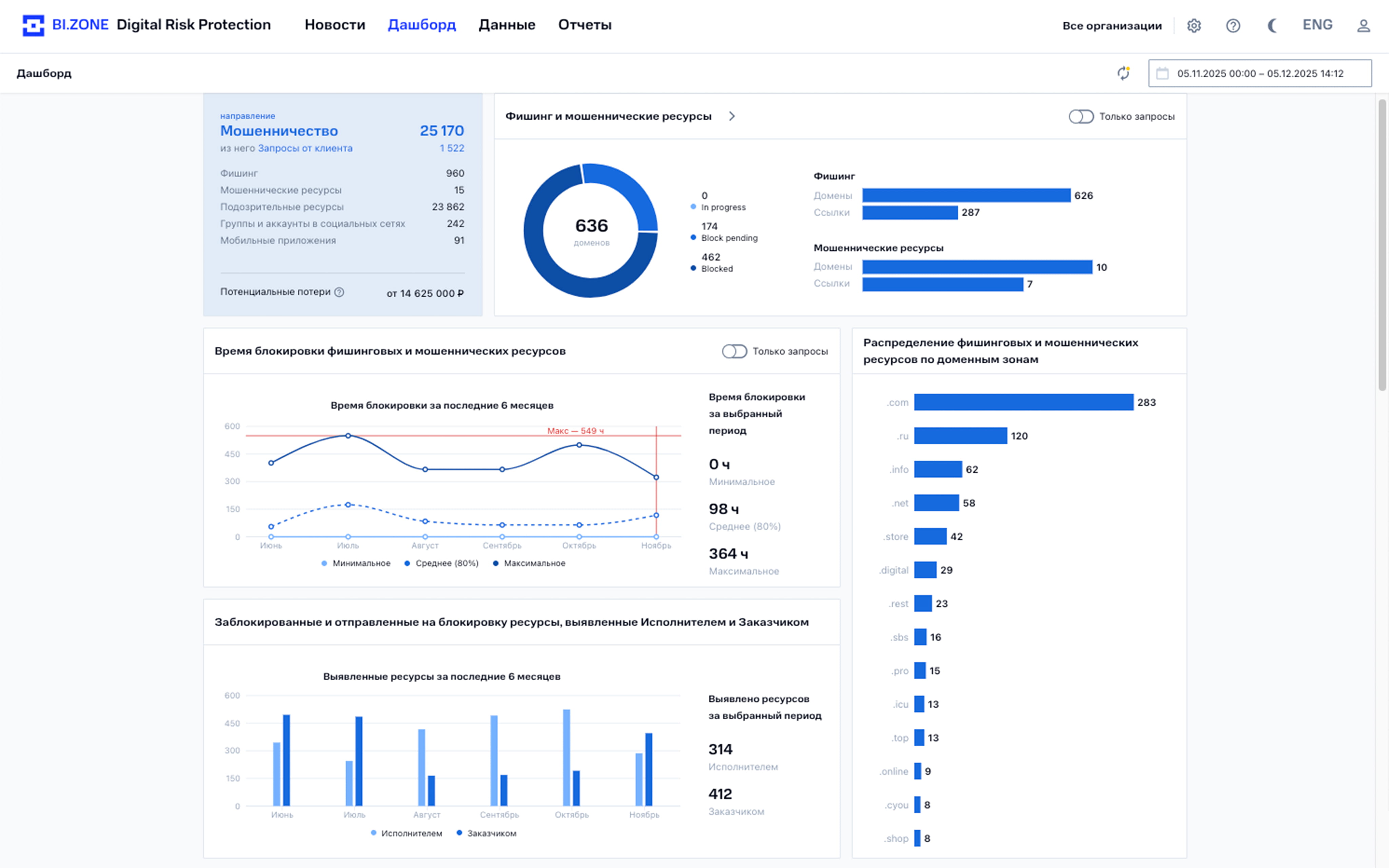1389x868 pixels.
Task: Click the .info domain zone bar
Action: point(938,469)
